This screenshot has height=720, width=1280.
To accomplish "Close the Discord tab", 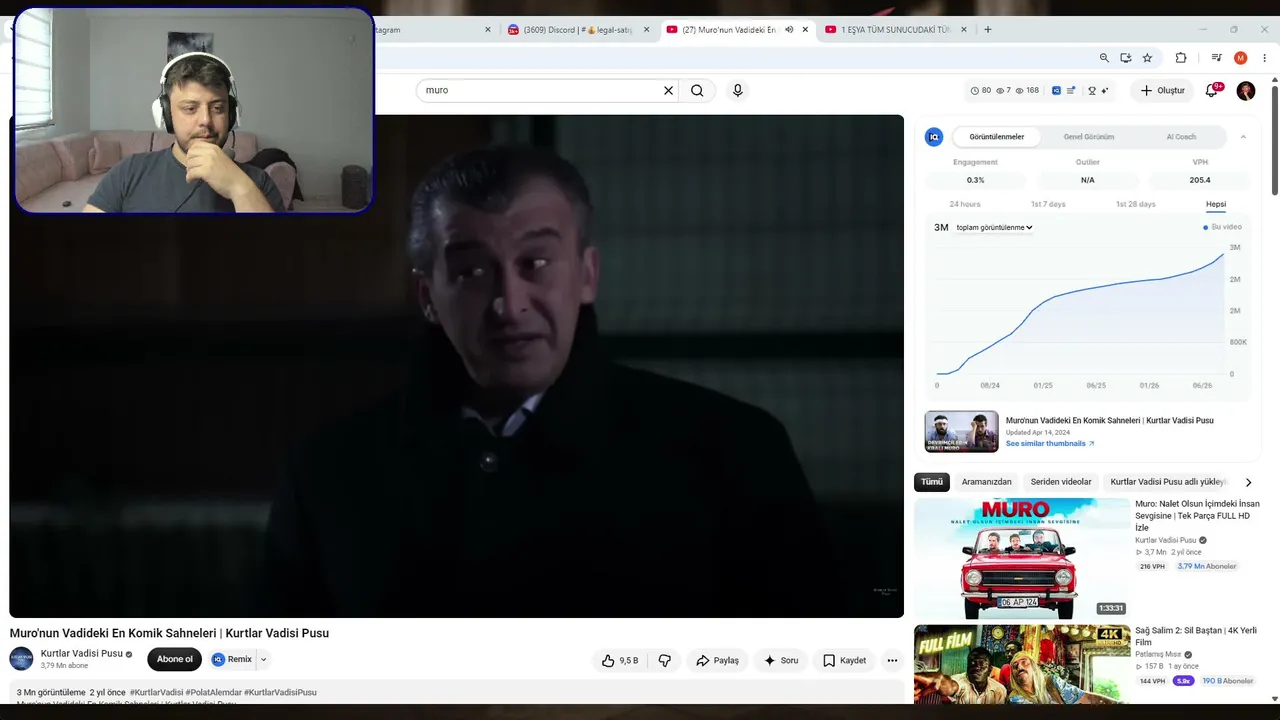I will pyautogui.click(x=646, y=30).
